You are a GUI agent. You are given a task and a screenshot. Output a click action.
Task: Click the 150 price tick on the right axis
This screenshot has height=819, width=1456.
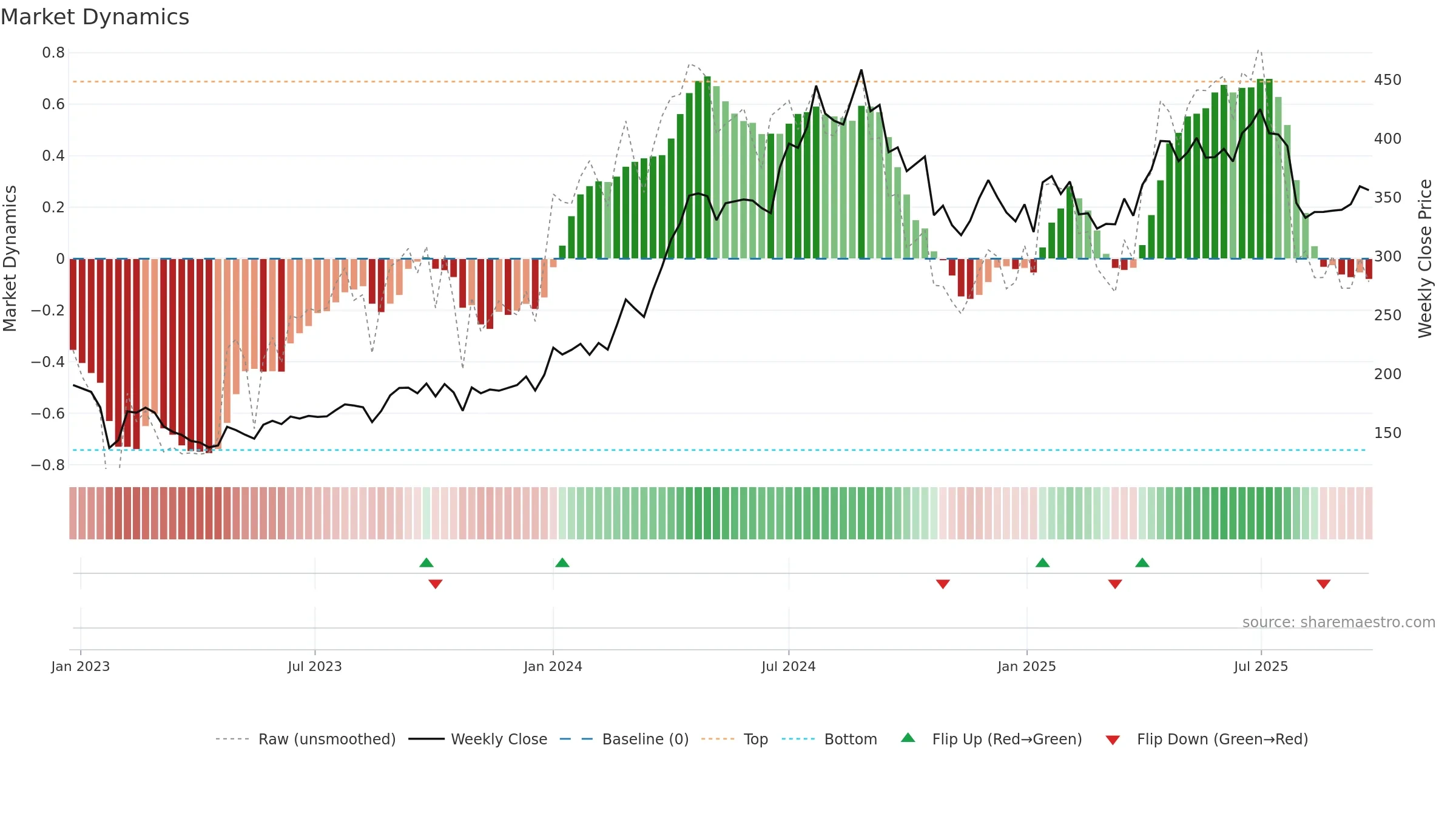1388,433
